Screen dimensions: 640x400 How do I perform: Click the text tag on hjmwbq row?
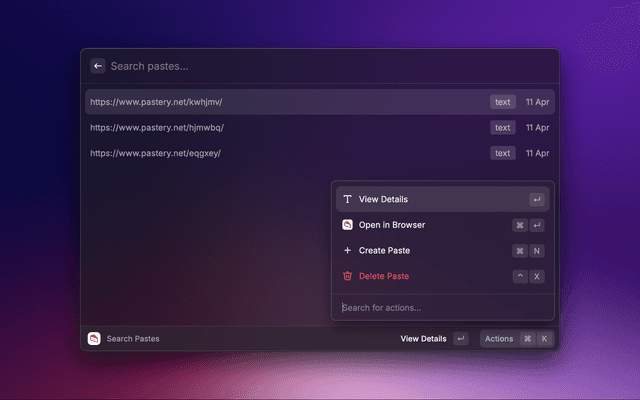[x=502, y=128]
